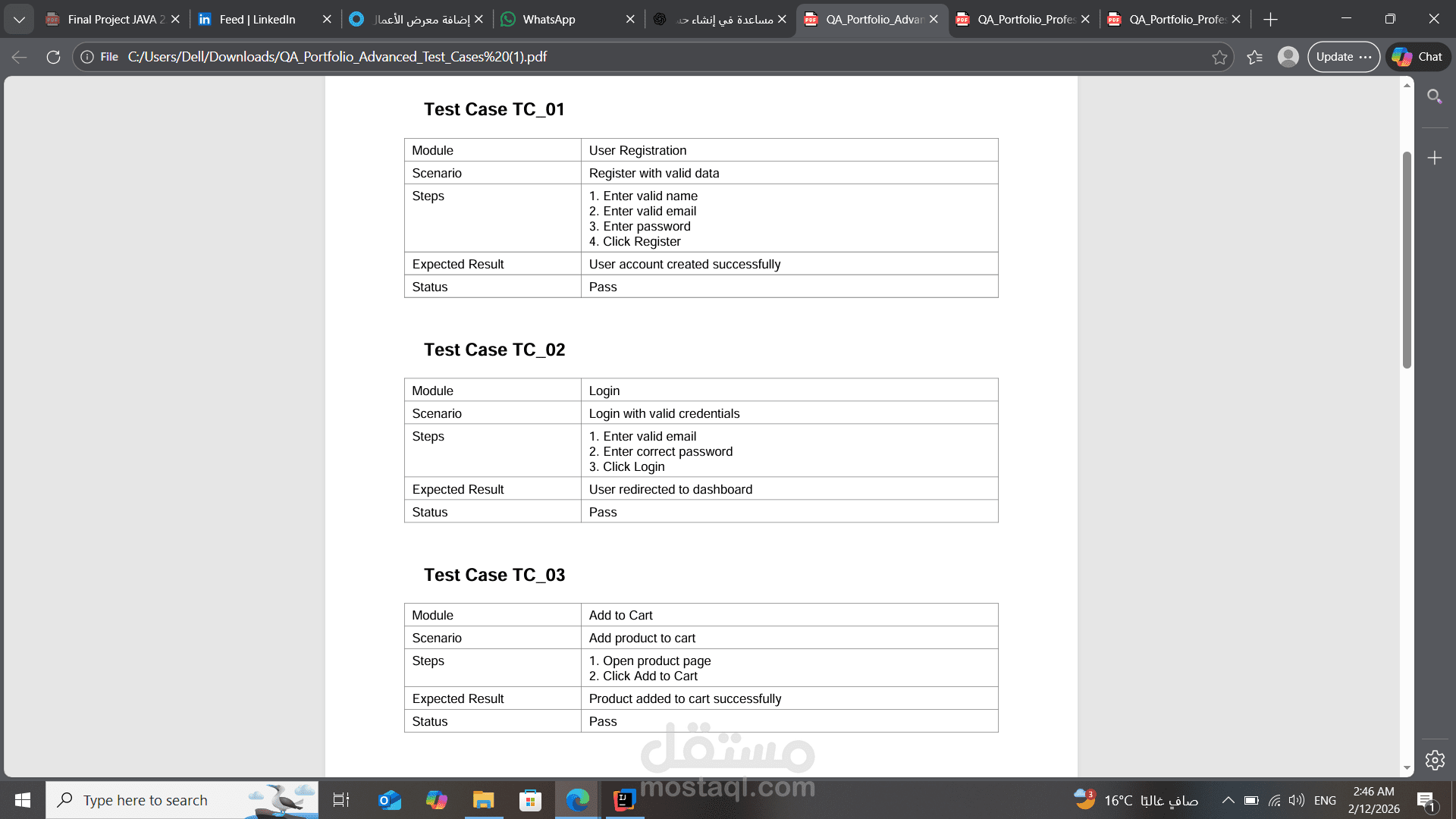Screen dimensions: 1456x819
Task: Open the browser profile avatar
Action: 1287,56
